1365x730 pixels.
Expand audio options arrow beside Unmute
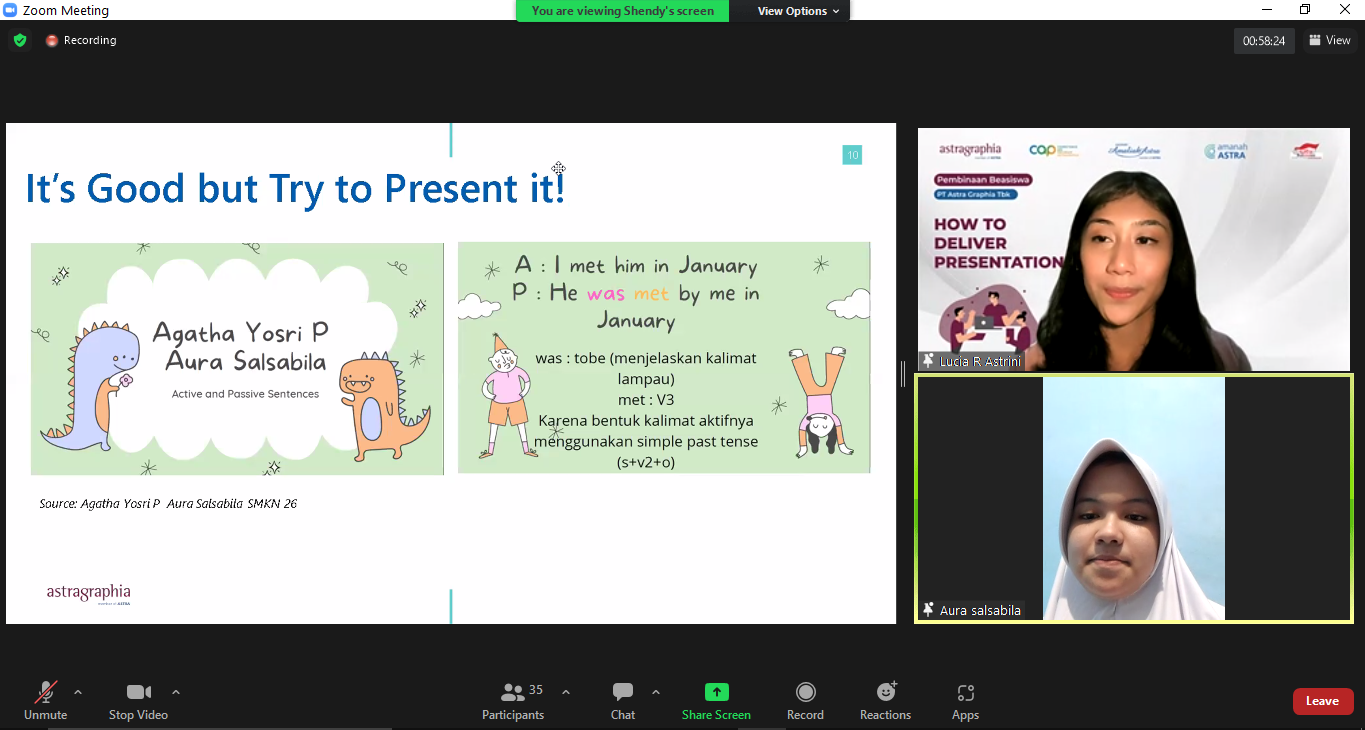coord(78,692)
